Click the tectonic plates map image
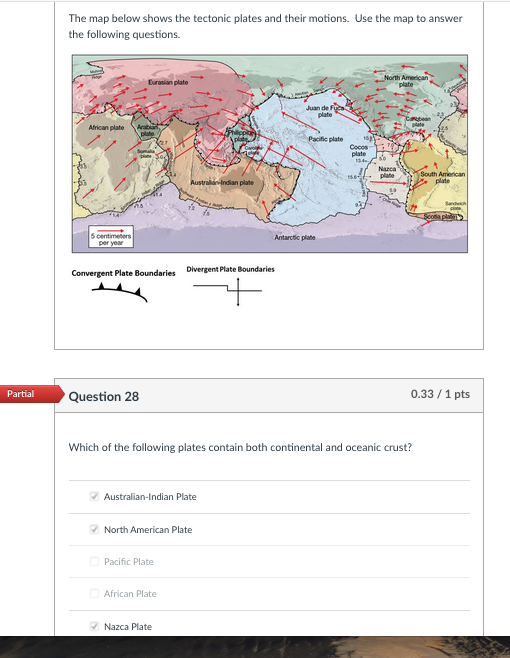The height and width of the screenshot is (658, 510). (270, 154)
